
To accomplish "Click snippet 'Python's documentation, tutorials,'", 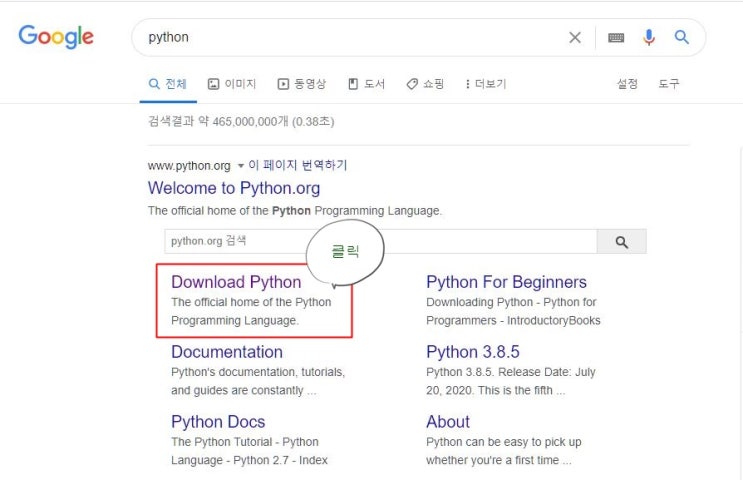I will click(x=258, y=372).
